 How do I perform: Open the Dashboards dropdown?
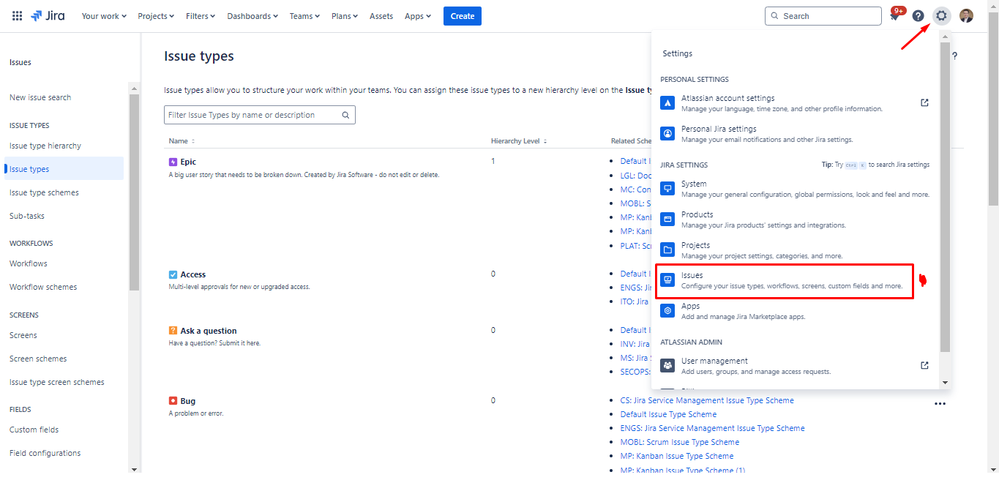pos(252,16)
